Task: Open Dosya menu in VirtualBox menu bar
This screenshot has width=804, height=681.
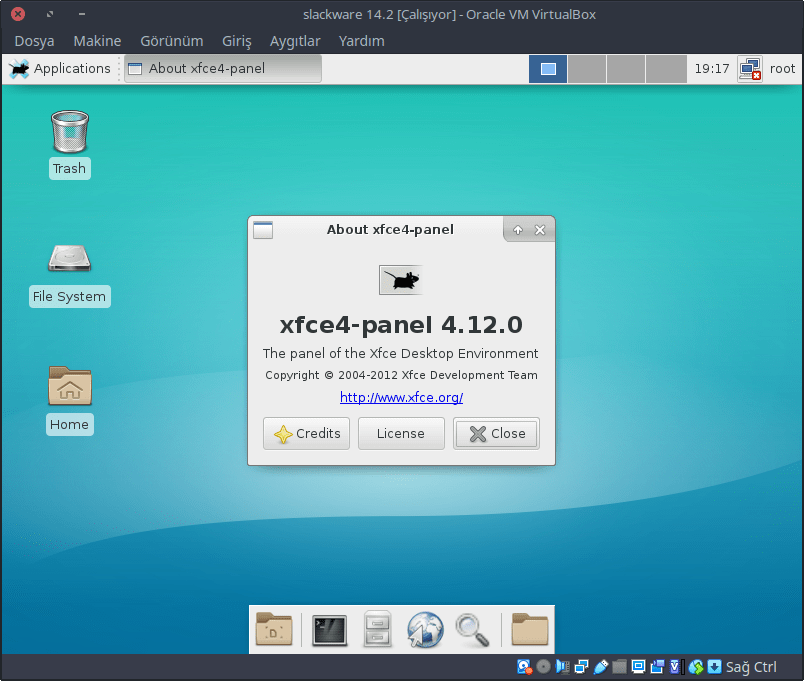Action: [x=34, y=41]
